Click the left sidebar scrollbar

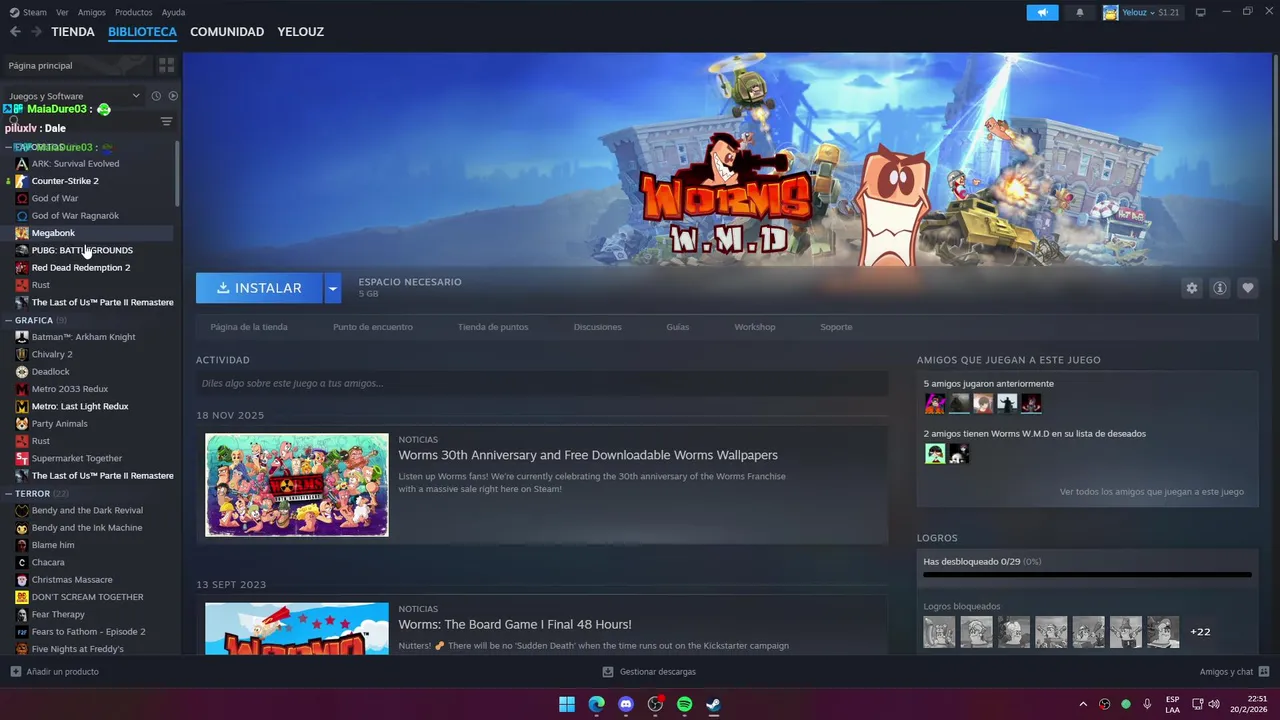tap(178, 172)
